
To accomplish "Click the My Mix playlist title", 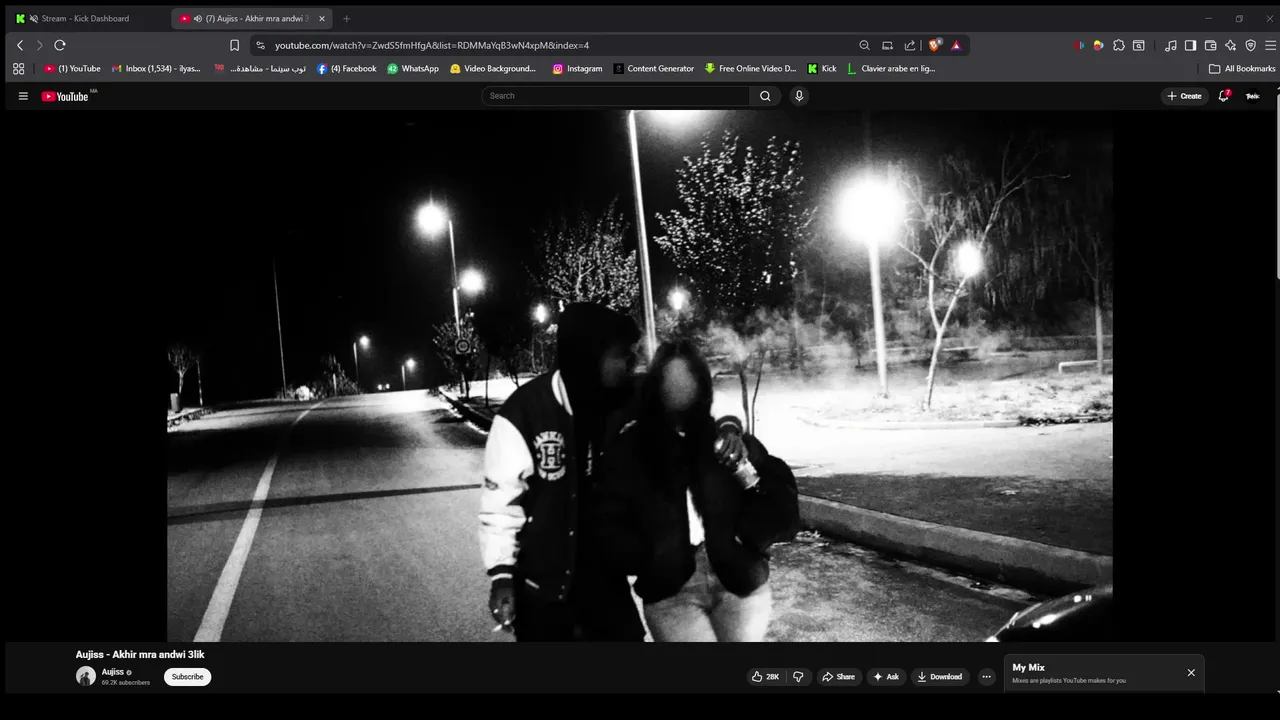I will [x=1028, y=668].
